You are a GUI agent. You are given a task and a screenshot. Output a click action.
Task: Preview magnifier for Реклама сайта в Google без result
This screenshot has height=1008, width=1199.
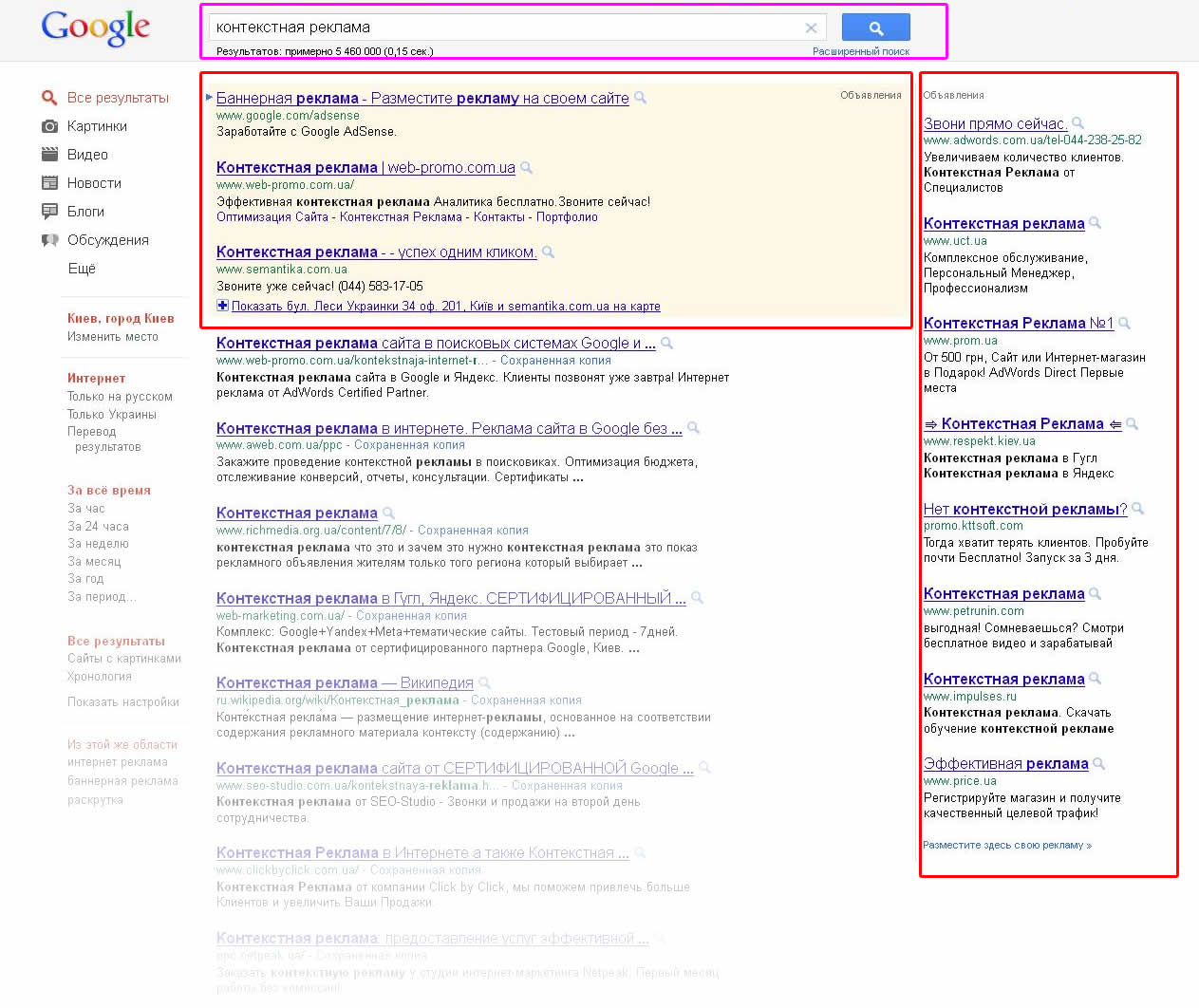click(694, 429)
